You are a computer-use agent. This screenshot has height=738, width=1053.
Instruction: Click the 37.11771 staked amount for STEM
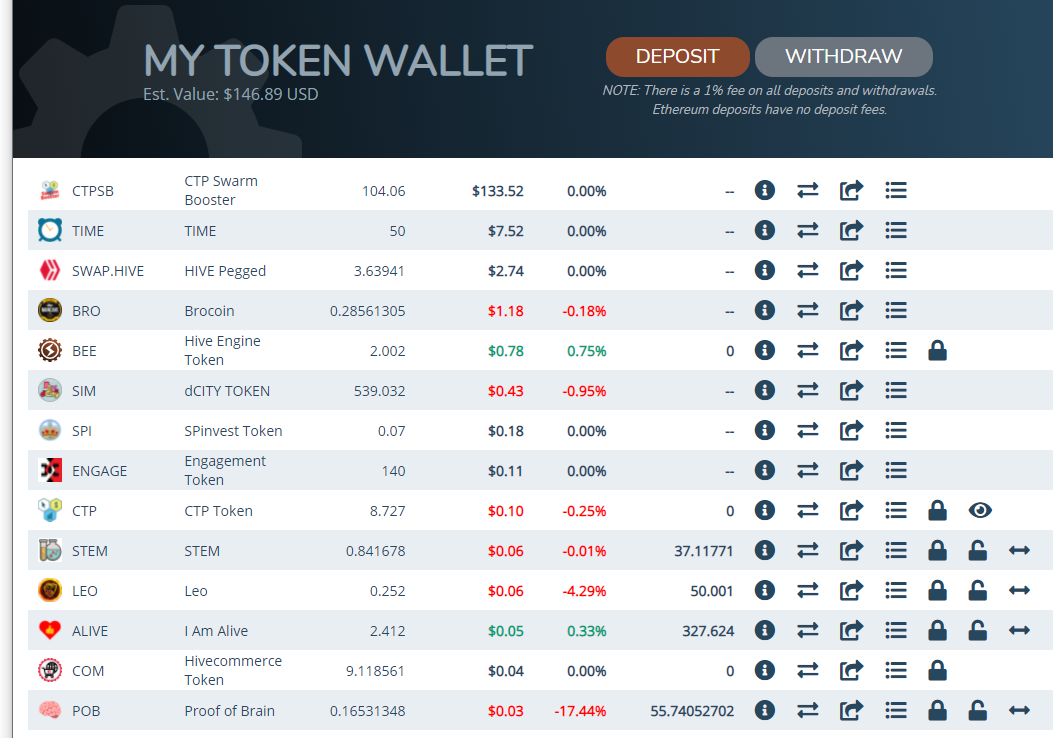[703, 551]
